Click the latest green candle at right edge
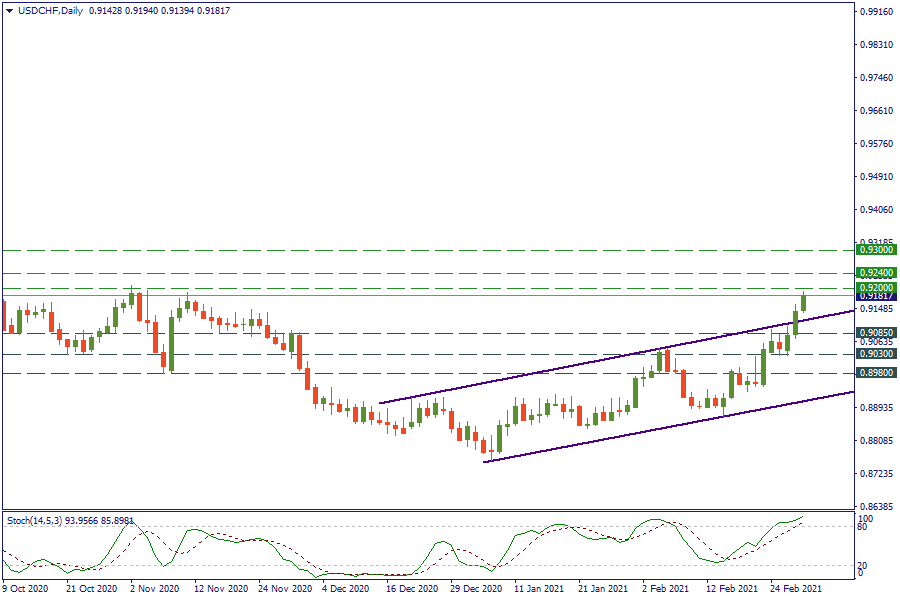900x600 pixels. coord(803,302)
